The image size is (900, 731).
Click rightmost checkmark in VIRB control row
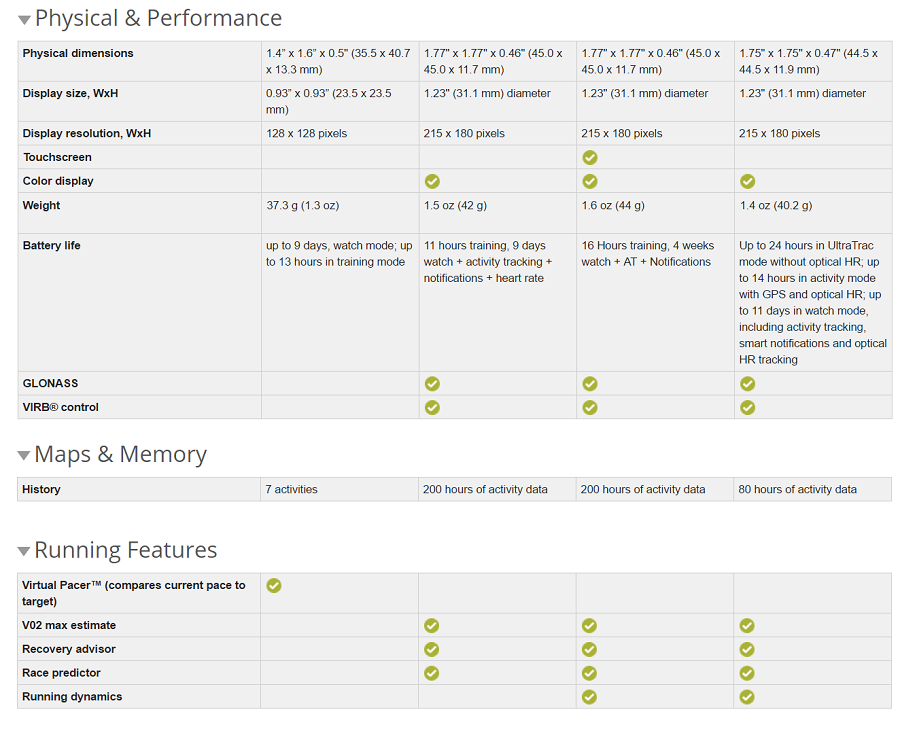747,407
